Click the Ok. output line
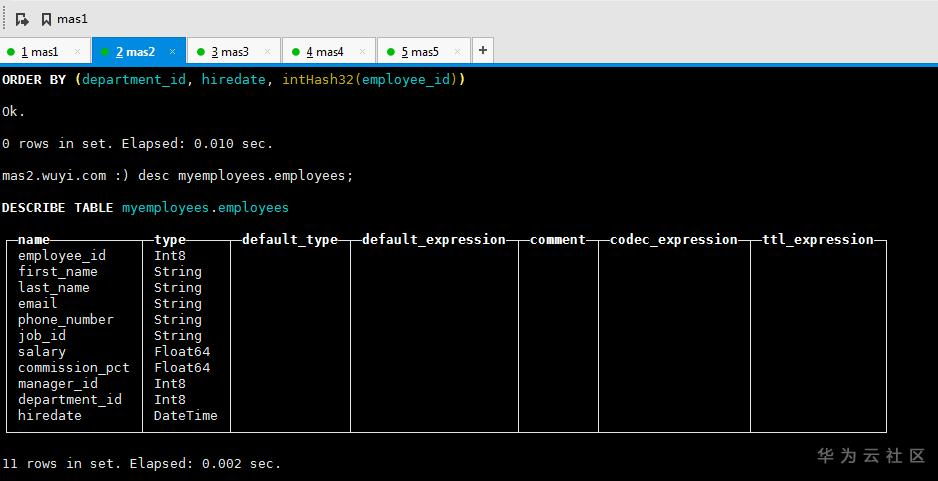The width and height of the screenshot is (938, 481). (x=13, y=111)
